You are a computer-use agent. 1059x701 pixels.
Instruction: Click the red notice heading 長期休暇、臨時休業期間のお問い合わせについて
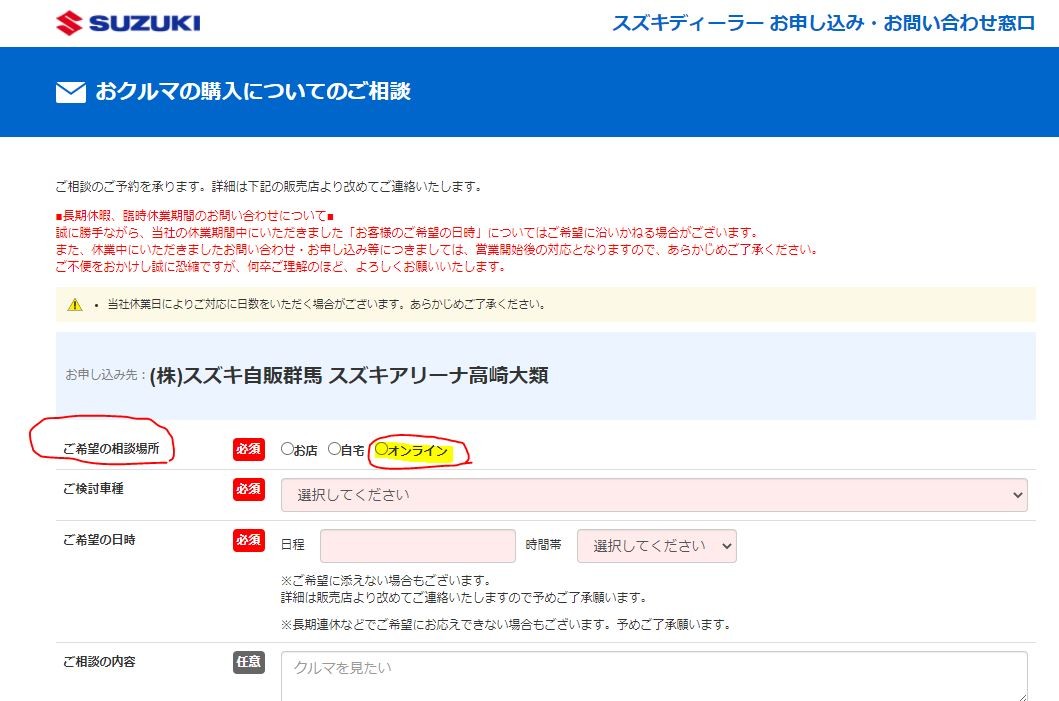(195, 216)
